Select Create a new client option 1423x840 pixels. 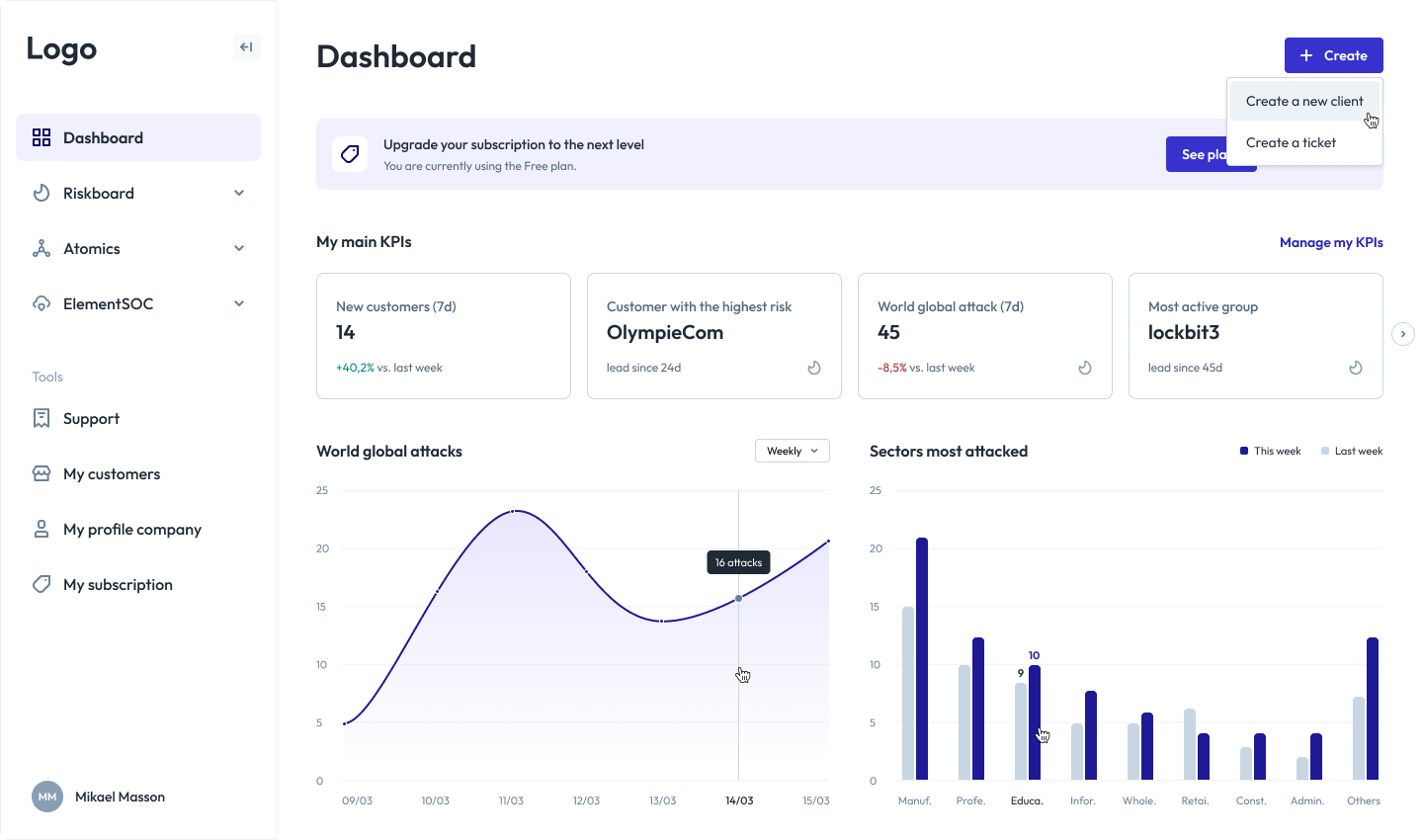1303,101
